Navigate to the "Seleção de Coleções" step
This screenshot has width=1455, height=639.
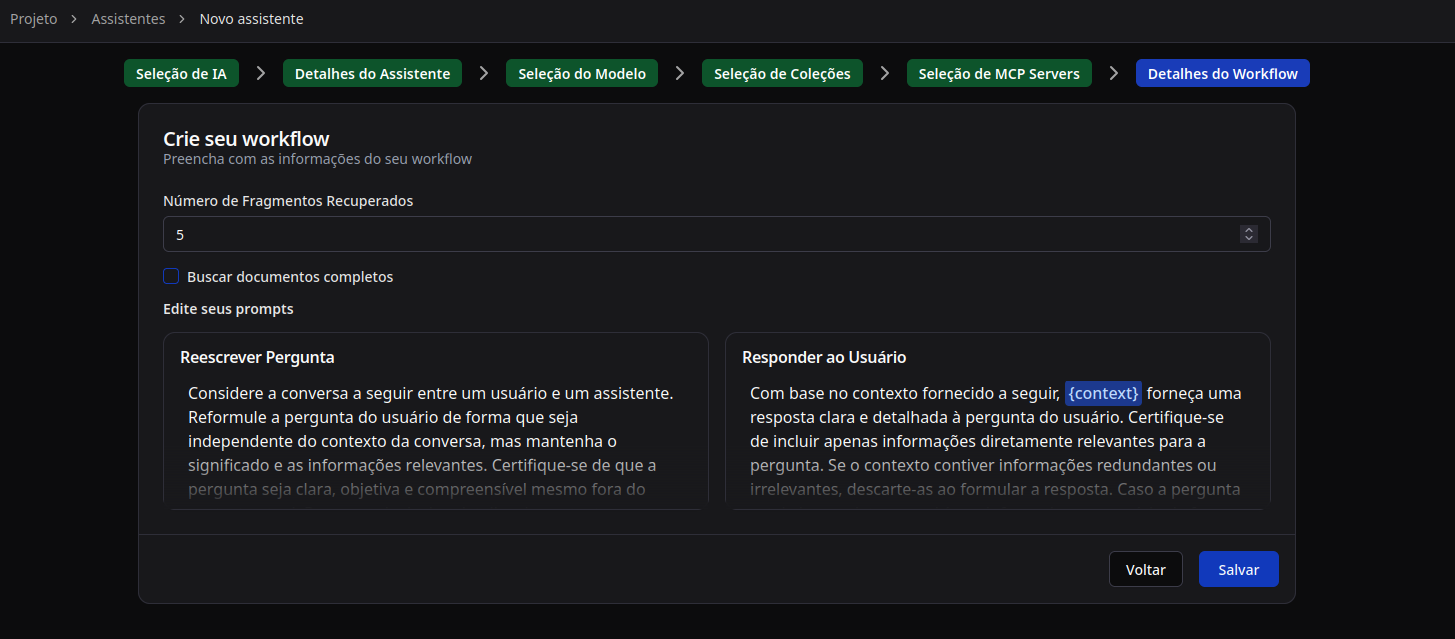click(x=782, y=72)
